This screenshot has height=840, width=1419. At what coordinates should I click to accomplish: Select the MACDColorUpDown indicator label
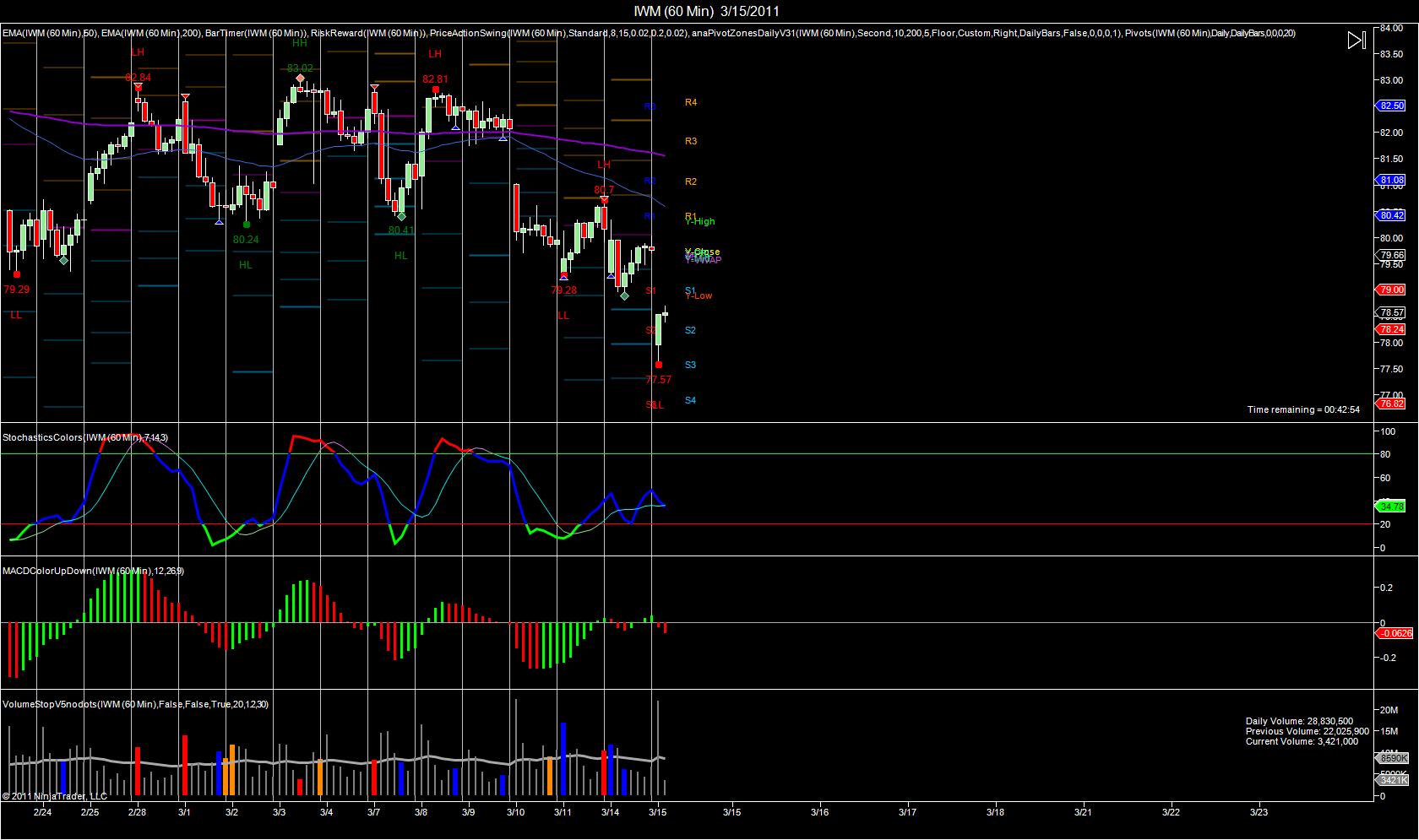[94, 571]
